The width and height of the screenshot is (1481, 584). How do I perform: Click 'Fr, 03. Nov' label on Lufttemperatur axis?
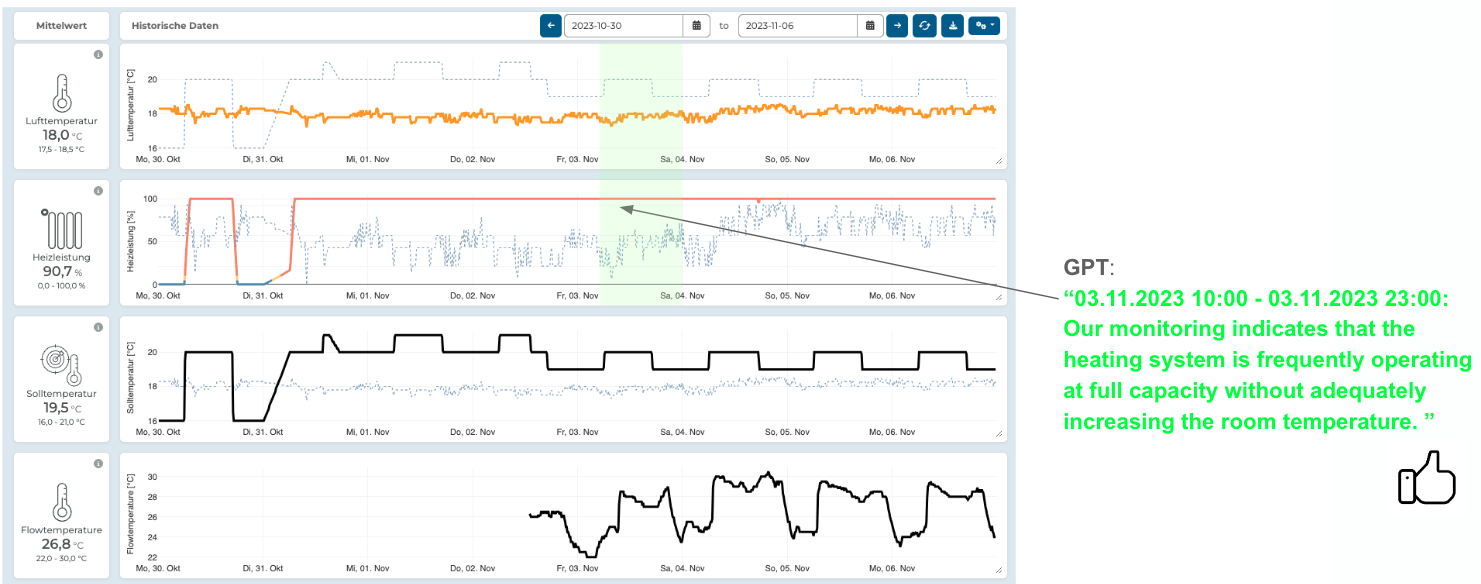[579, 159]
